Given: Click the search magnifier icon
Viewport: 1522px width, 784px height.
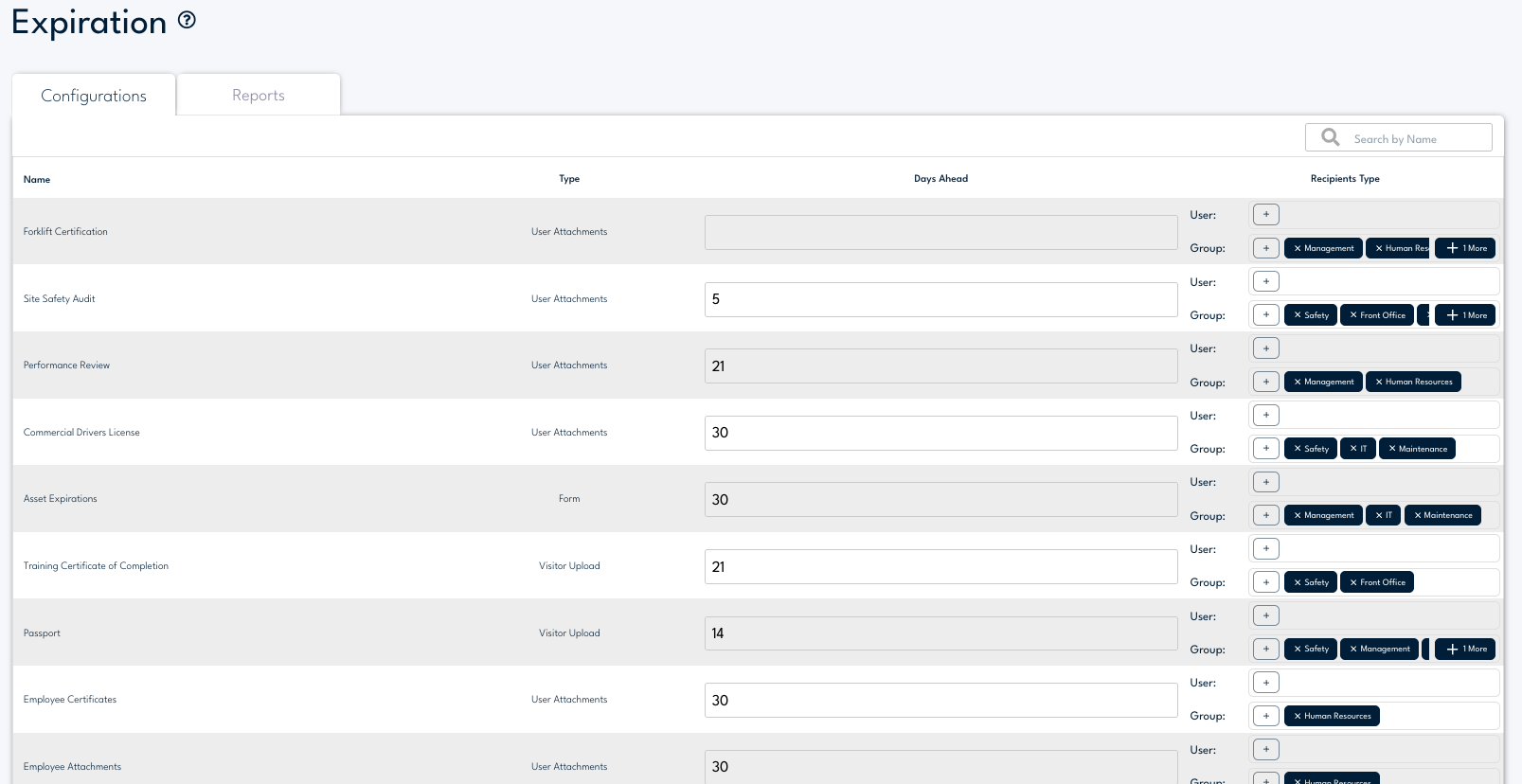Looking at the screenshot, I should (x=1330, y=137).
